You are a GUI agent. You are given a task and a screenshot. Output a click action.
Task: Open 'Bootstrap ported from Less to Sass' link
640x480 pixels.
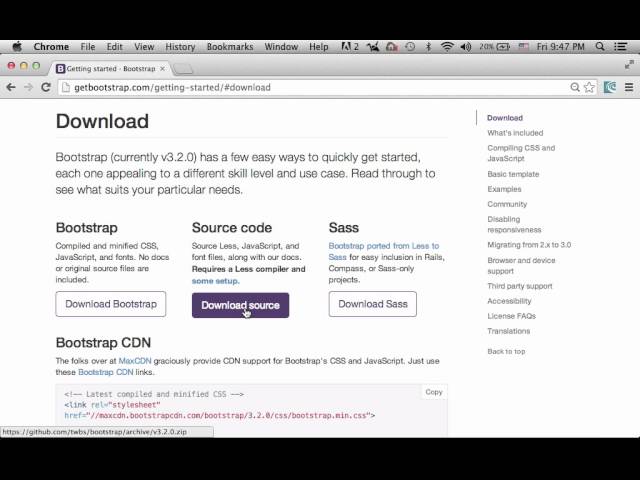point(384,251)
